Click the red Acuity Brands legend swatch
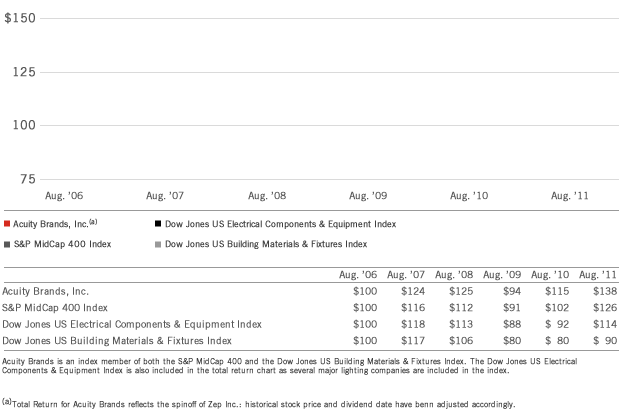Image resolution: width=629 pixels, height=416 pixels. click(x=7, y=224)
